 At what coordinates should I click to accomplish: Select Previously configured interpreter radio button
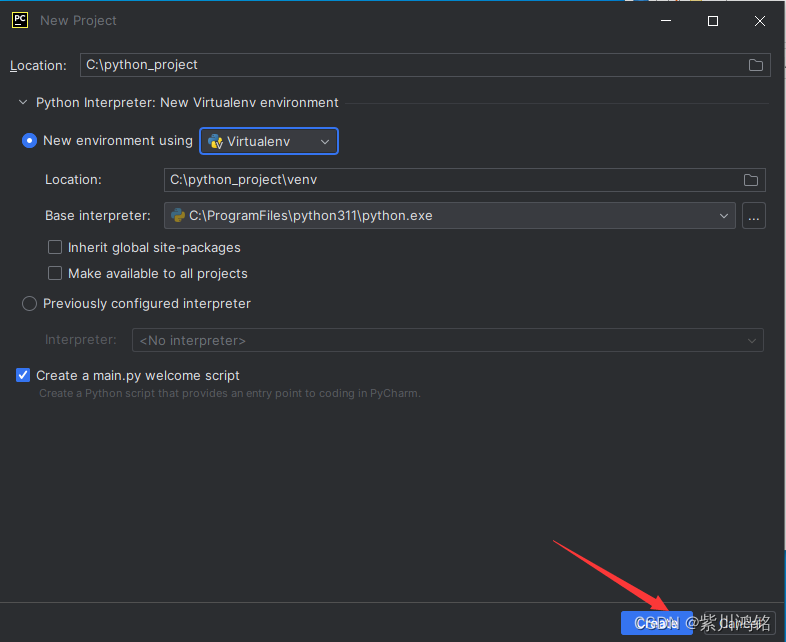(x=30, y=304)
